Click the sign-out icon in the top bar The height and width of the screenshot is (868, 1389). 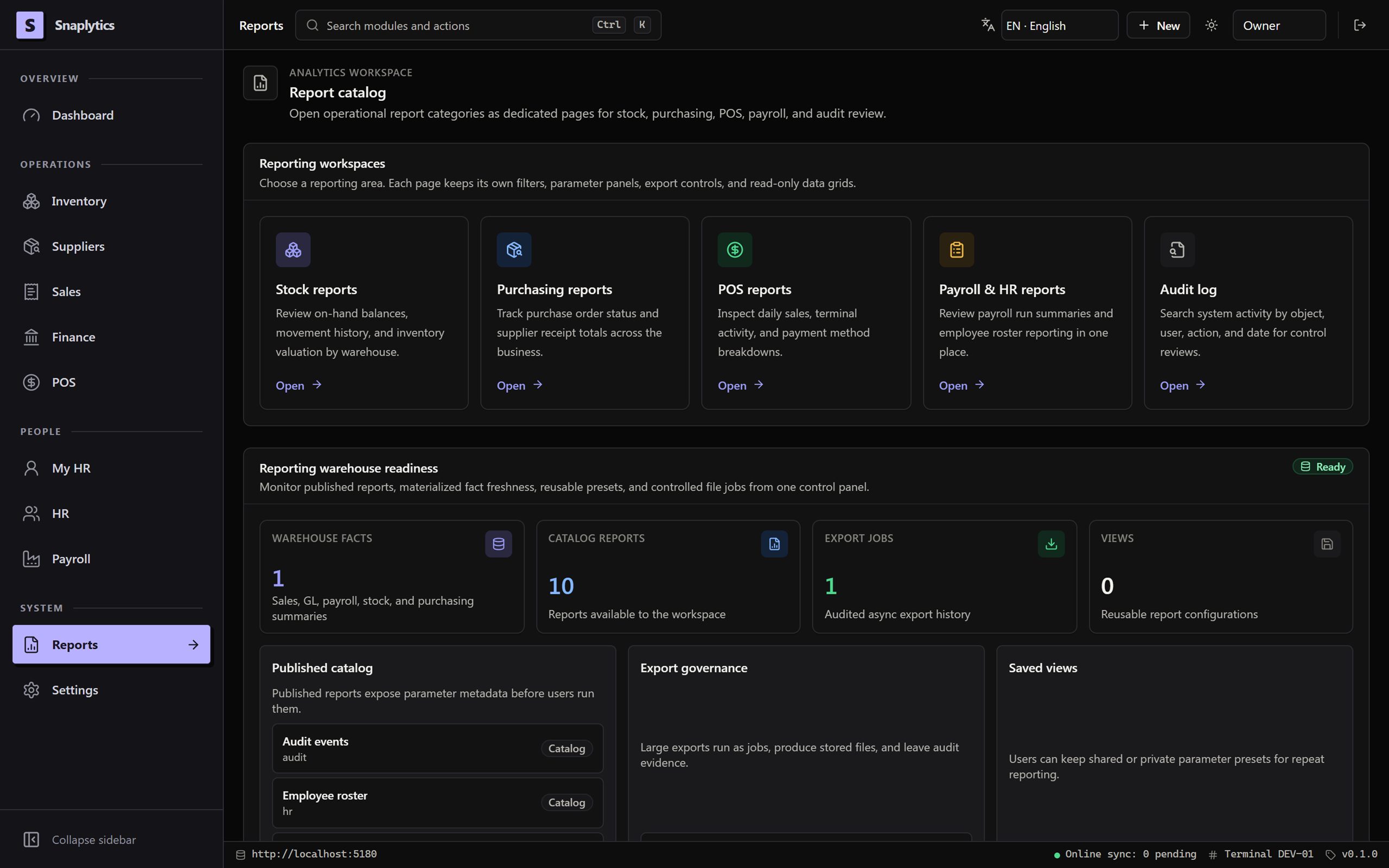coord(1360,25)
